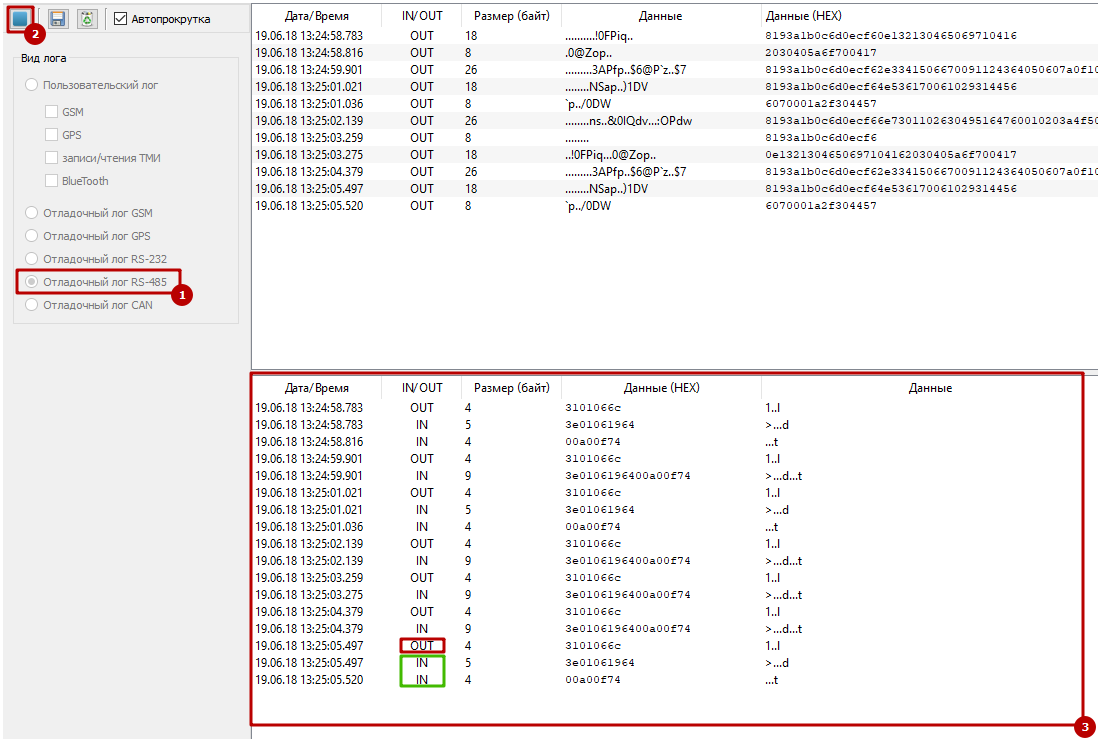Click the Размер (байт) header in the upper table
Screen dimensions: 1101x742
click(511, 16)
